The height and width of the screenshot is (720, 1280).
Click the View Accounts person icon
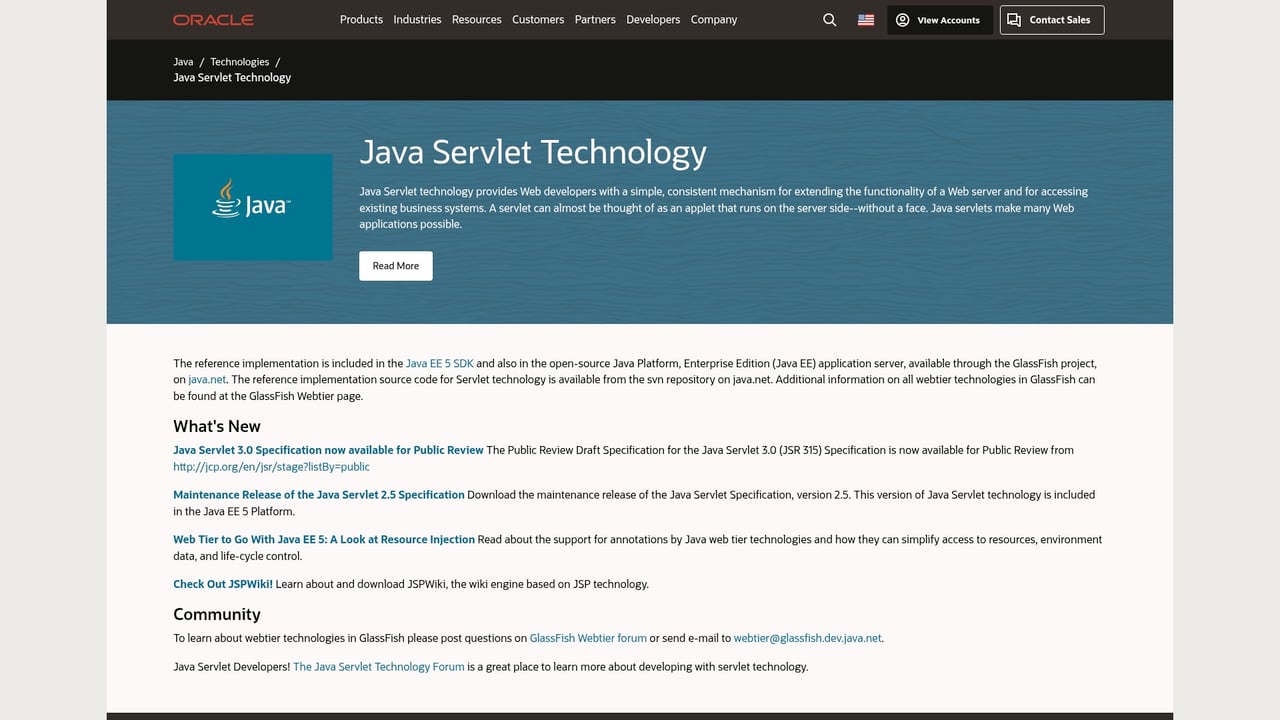point(903,19)
